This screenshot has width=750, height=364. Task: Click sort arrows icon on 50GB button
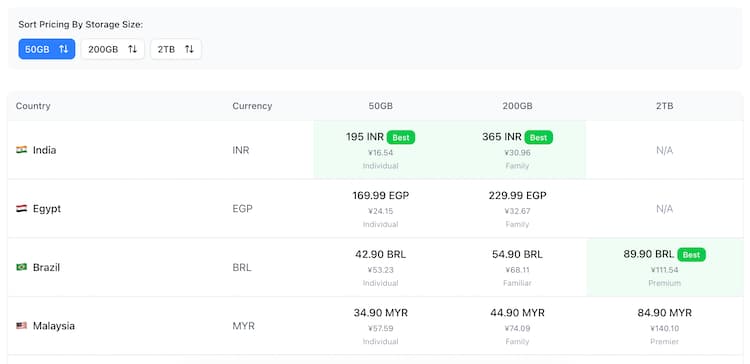click(64, 49)
